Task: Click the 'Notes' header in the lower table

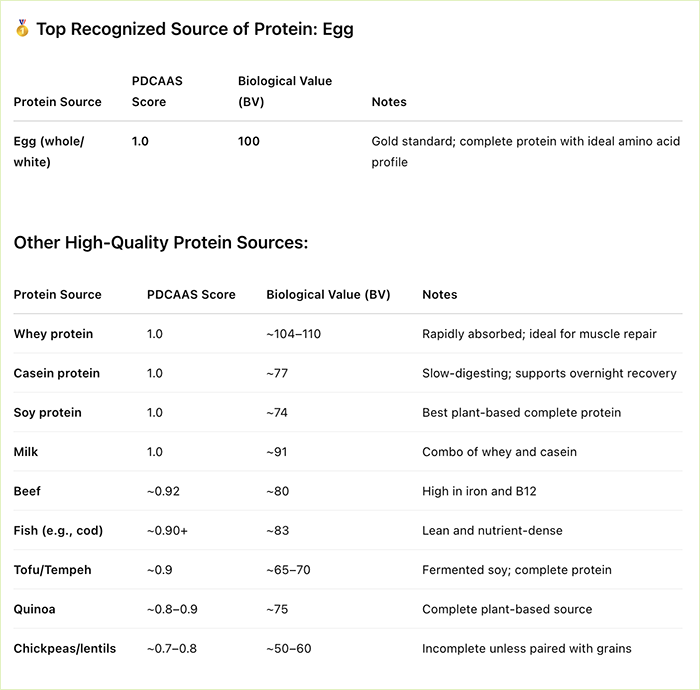Action: point(439,295)
